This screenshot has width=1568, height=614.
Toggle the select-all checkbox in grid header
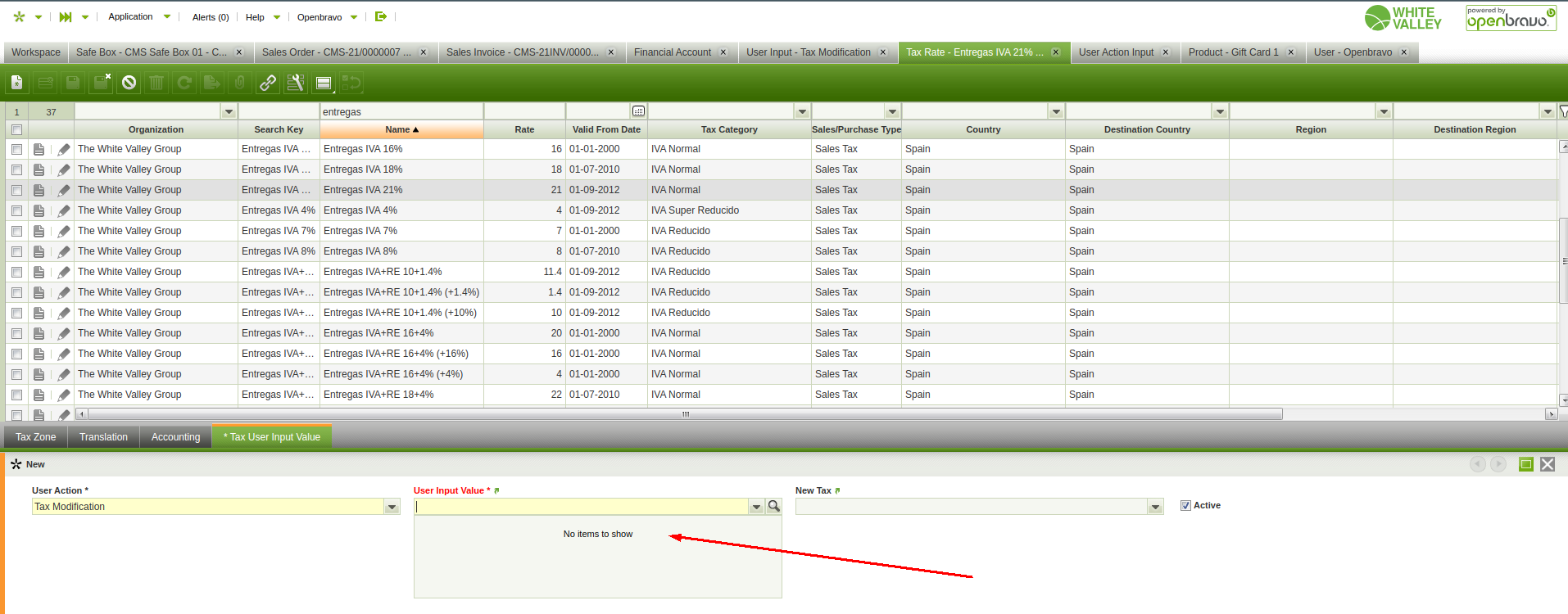pos(16,129)
